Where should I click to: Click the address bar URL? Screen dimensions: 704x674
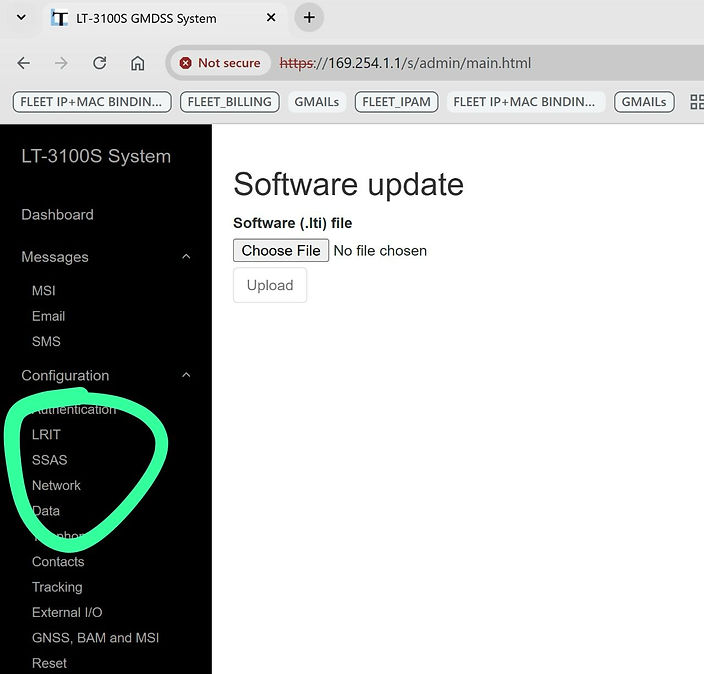point(420,63)
